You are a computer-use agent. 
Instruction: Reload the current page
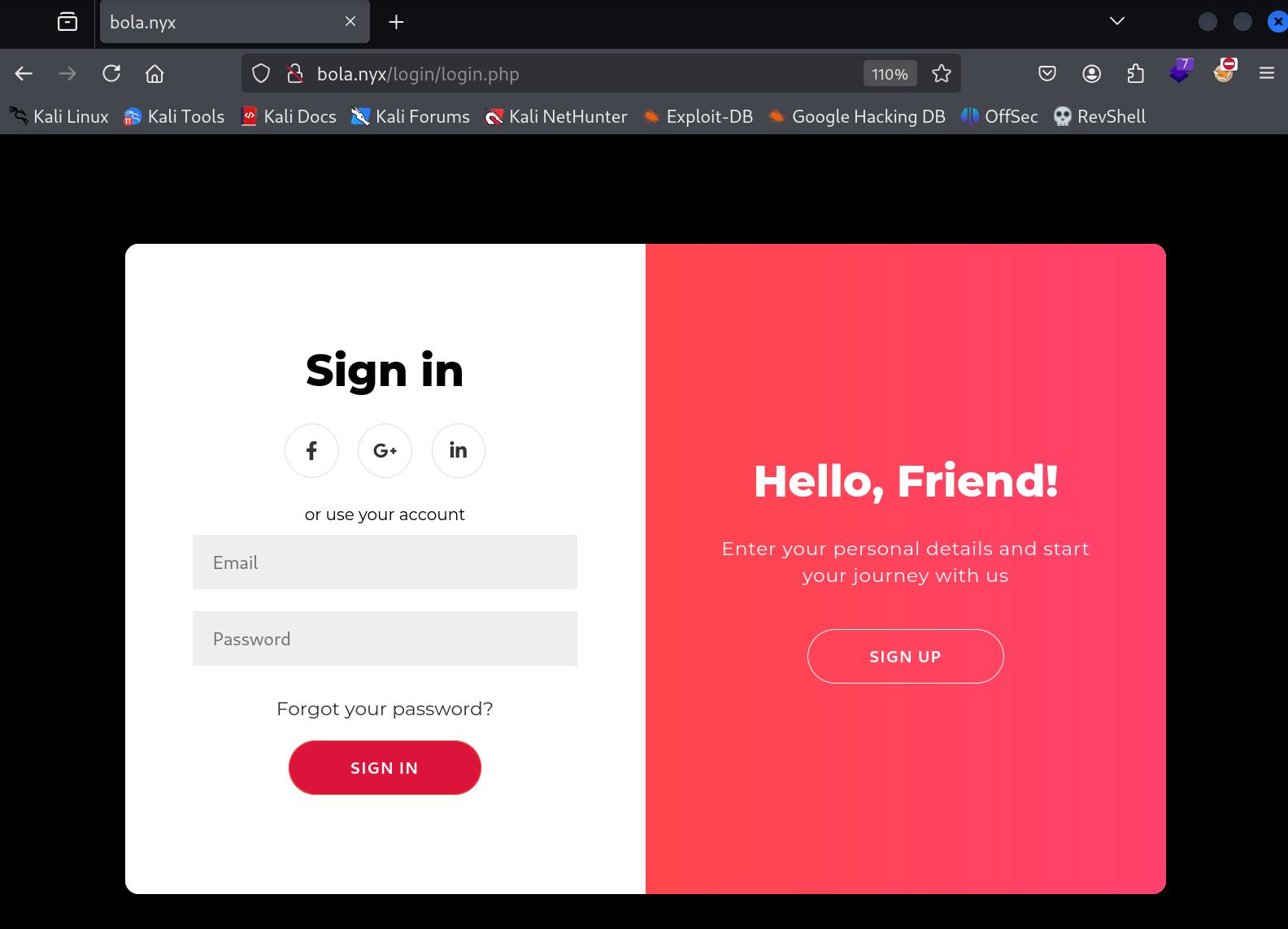[111, 74]
